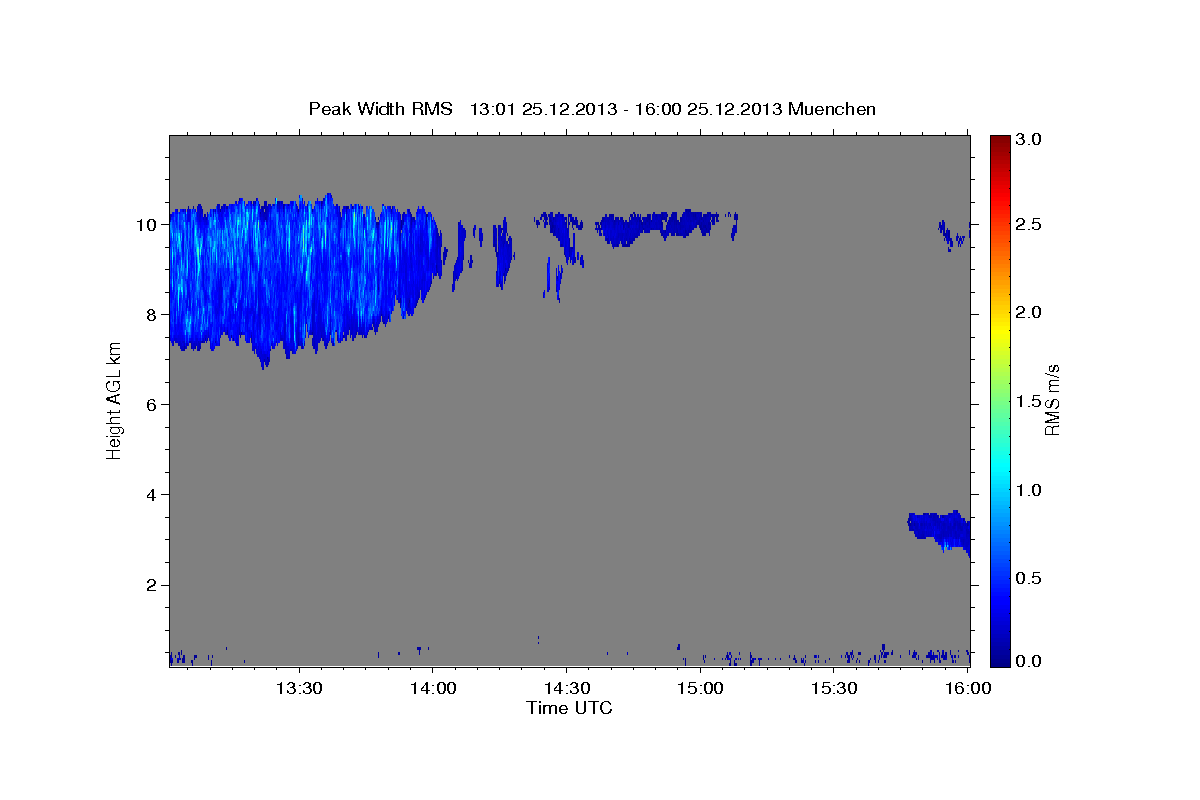Click the 'Time UTC' axis label

point(569,708)
